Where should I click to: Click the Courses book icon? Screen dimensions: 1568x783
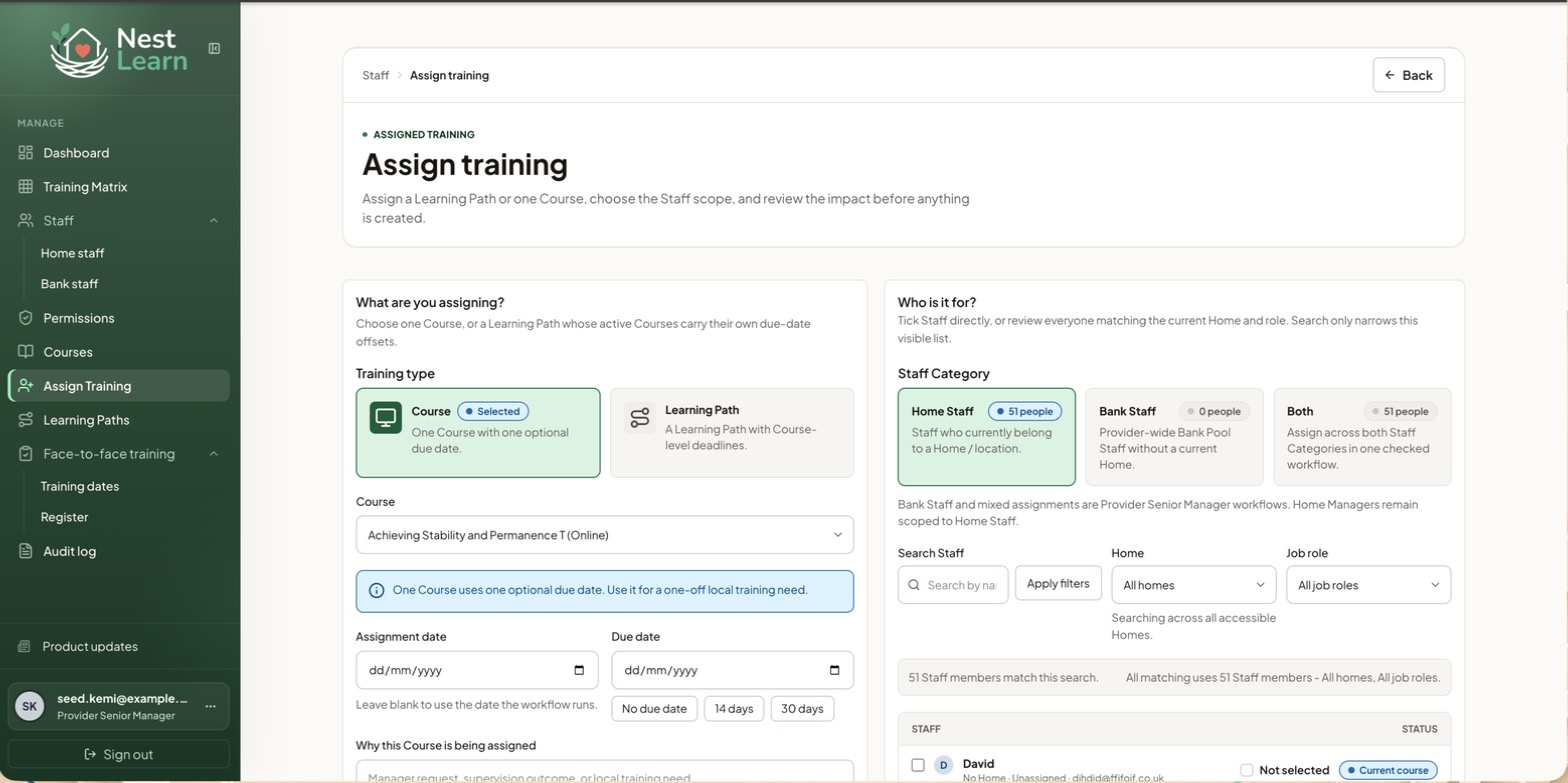(x=26, y=352)
